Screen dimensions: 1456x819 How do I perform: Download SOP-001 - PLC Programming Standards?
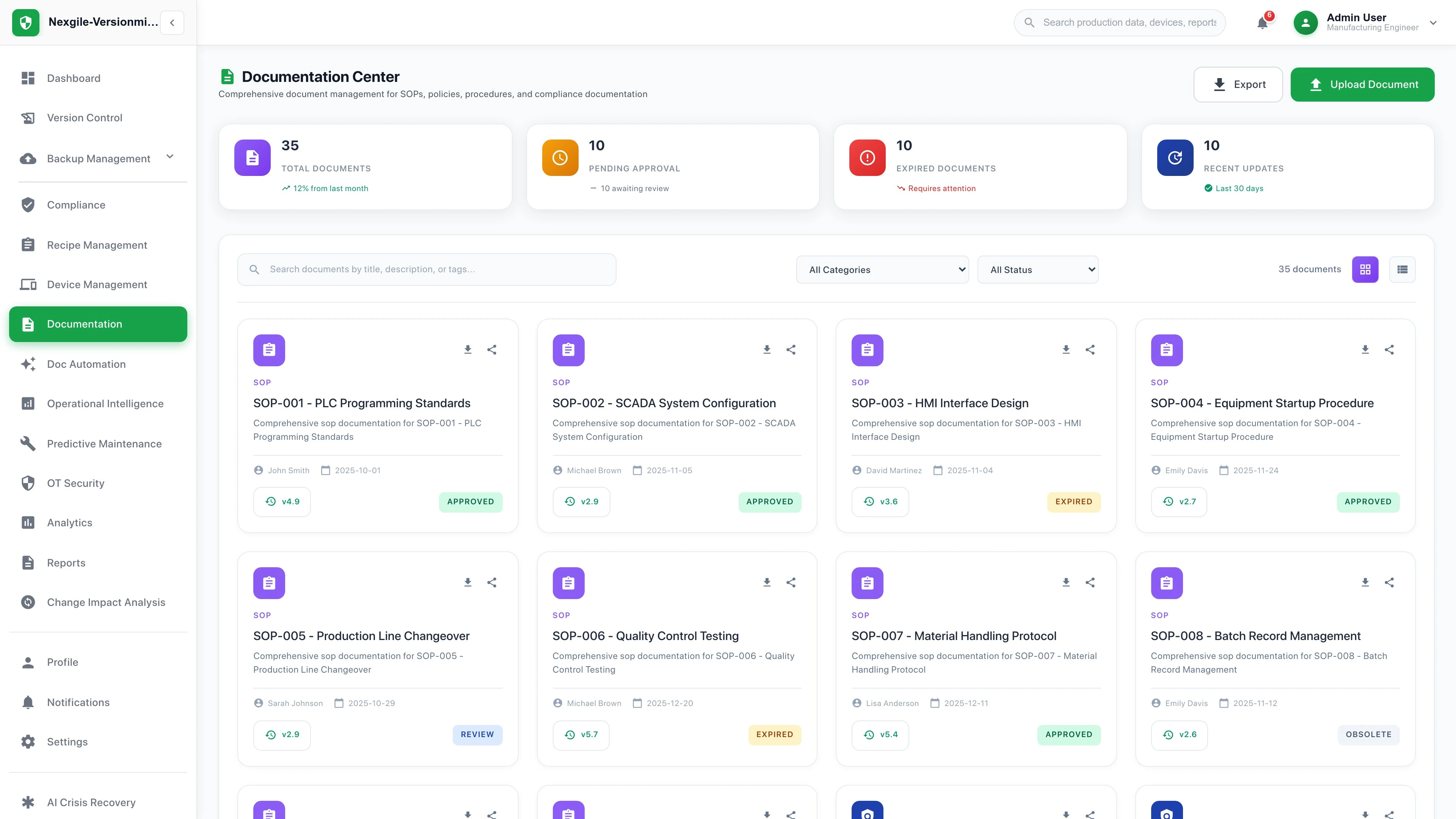[x=468, y=349]
